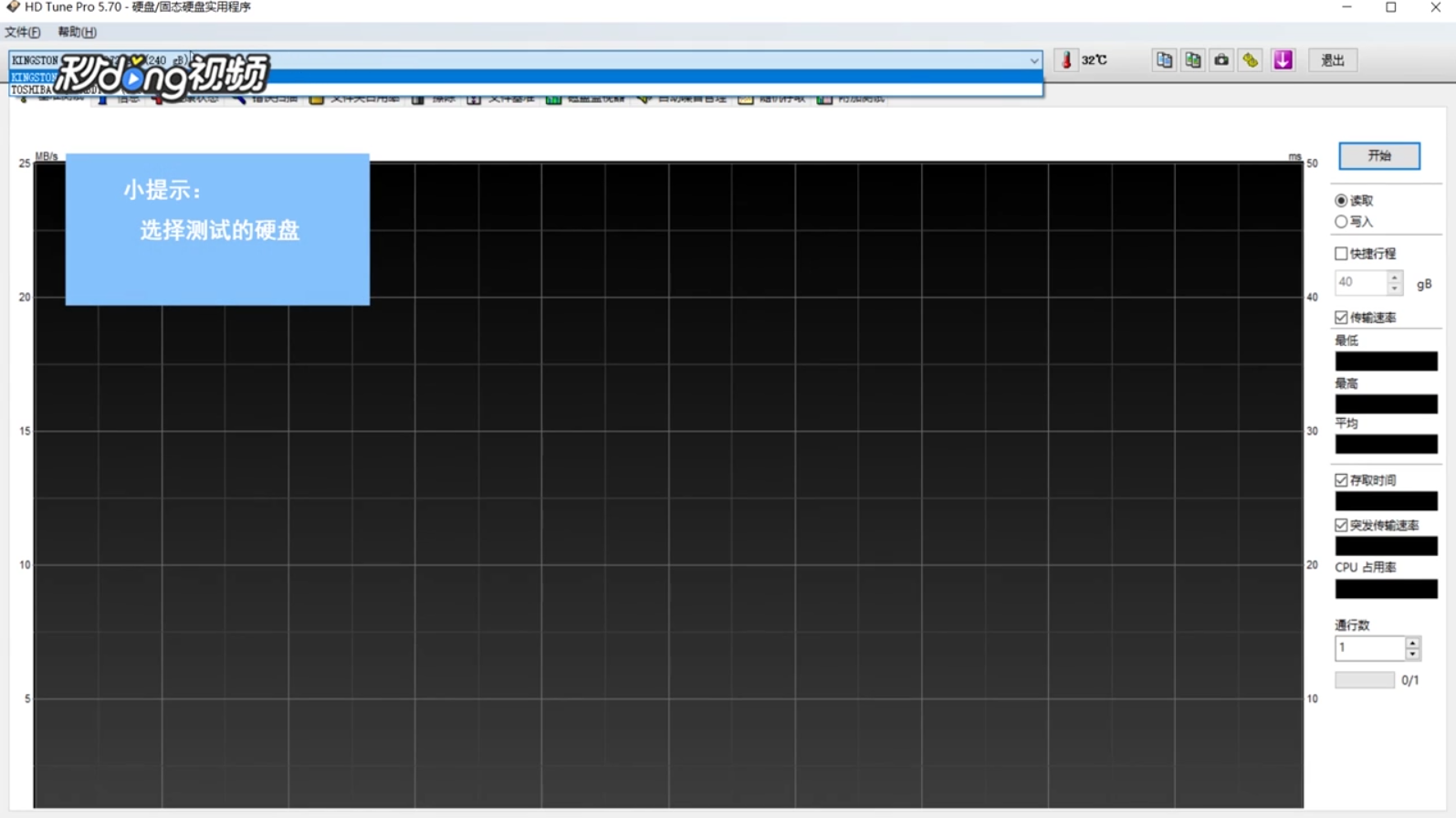Choose the TOSHIBA drive from list
1456x818 pixels.
[x=526, y=89]
